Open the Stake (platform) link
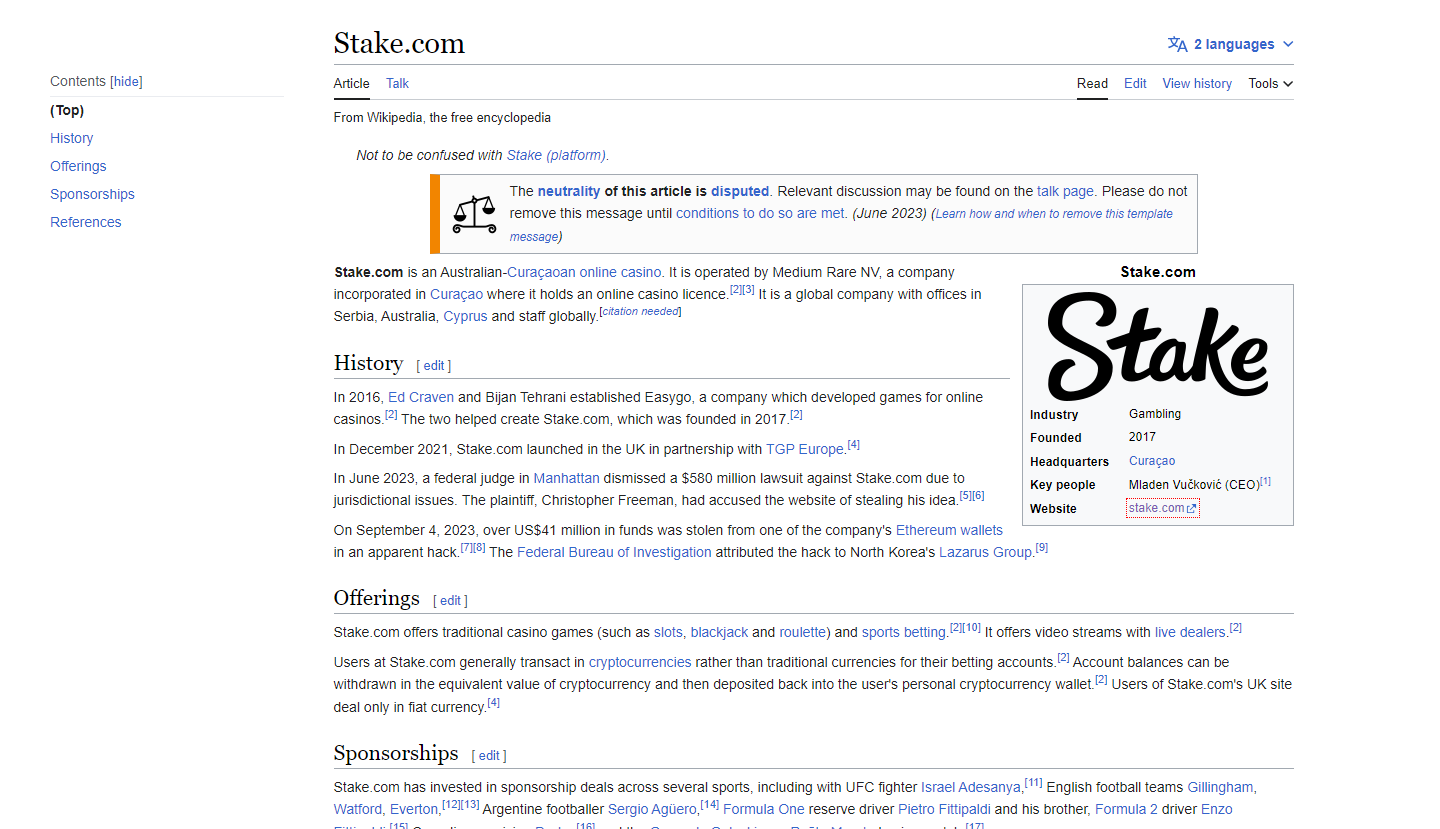This screenshot has height=829, width=1440. (556, 155)
